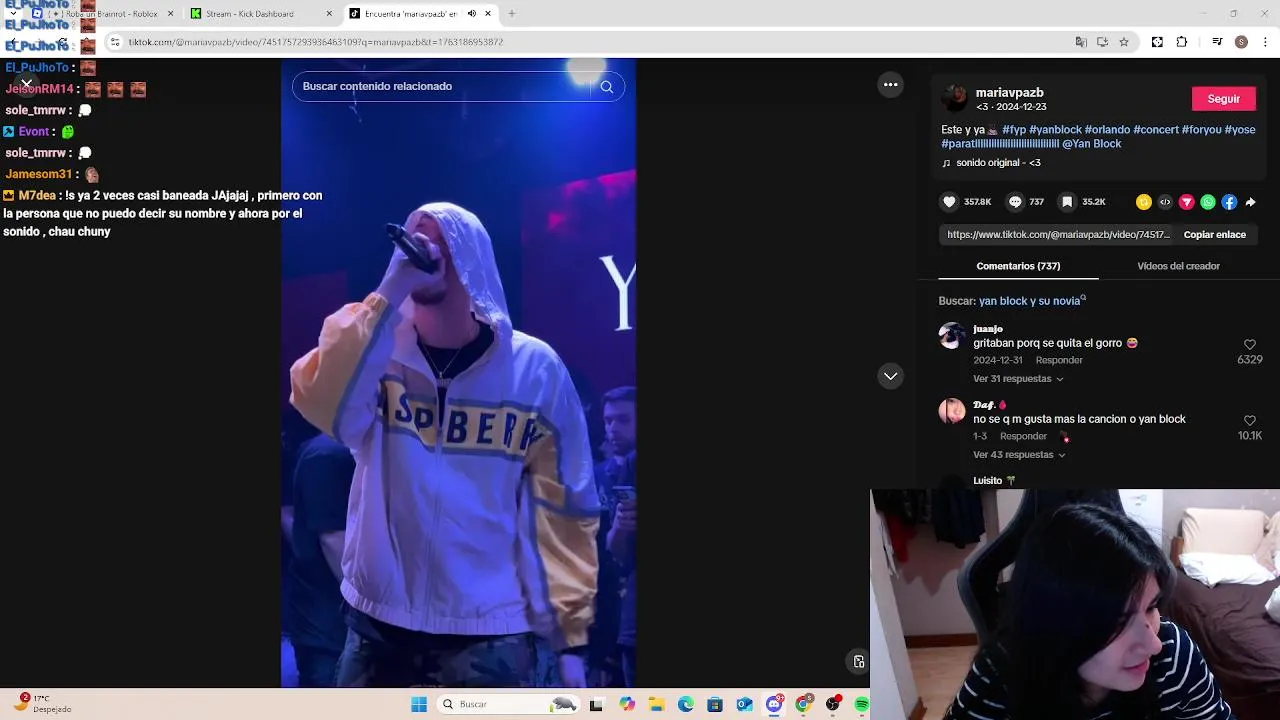Repost the video with the yellow icon
Viewport: 1280px width, 720px height.
tap(1144, 202)
